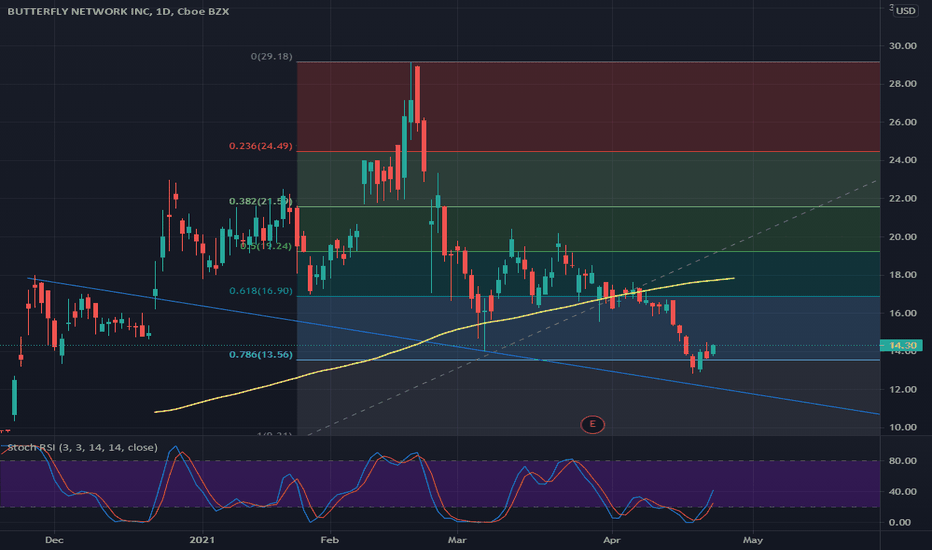Select Fibonacci label 0.618(16.90)
This screenshot has height=550, width=932.
261,291
